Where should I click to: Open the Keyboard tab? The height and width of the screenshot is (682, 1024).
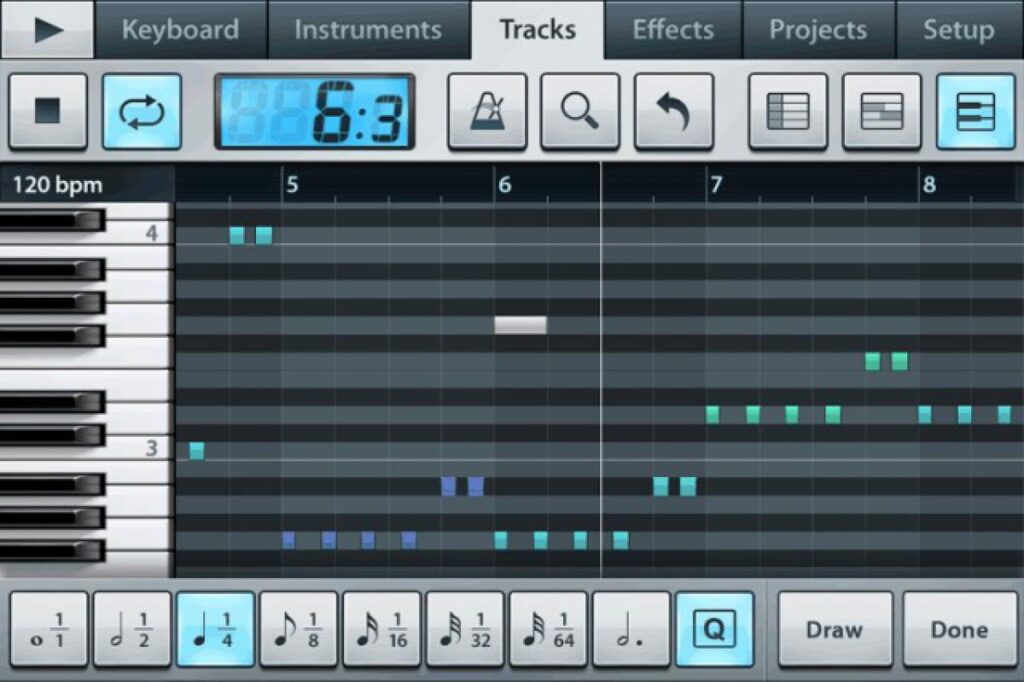tap(180, 30)
